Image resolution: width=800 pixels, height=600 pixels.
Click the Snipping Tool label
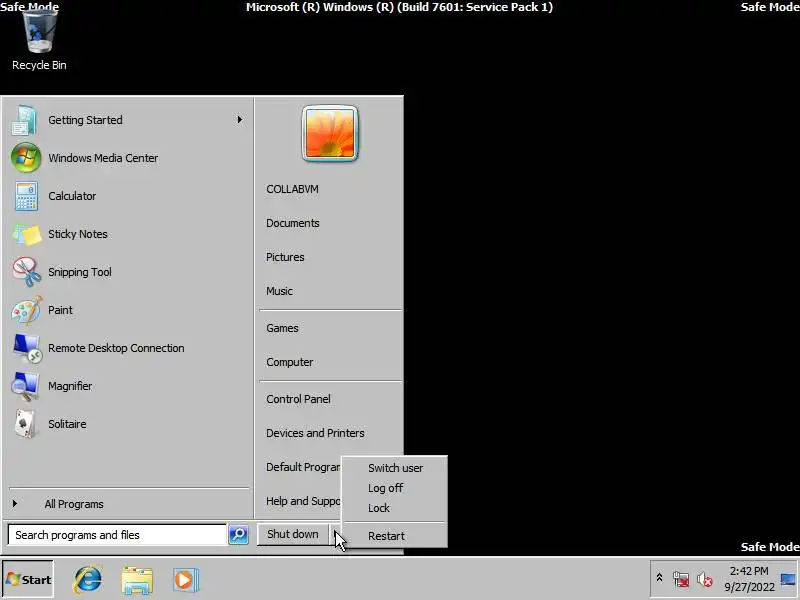80,272
